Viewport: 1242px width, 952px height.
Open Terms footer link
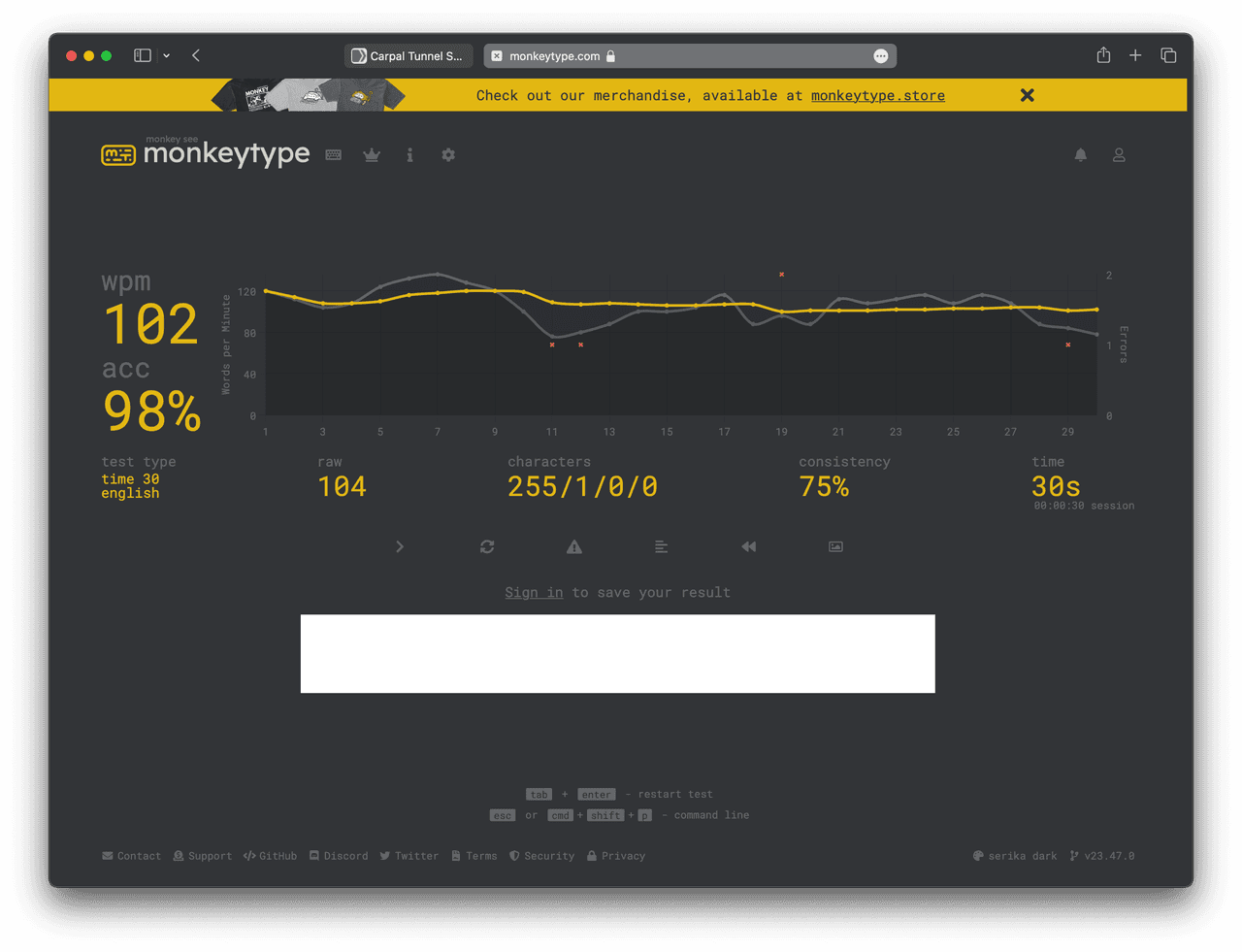[474, 856]
